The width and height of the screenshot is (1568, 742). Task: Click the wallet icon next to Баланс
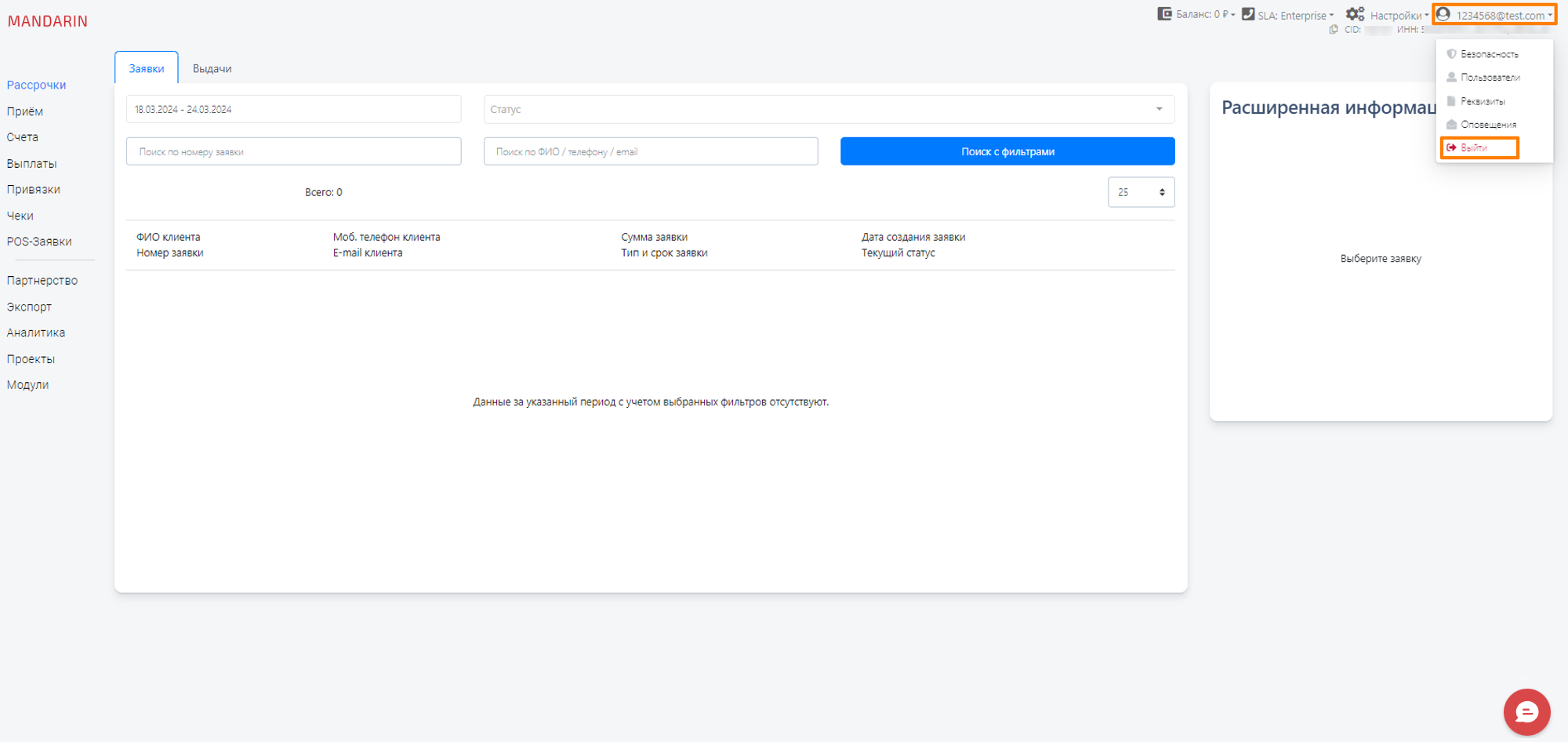point(1164,14)
